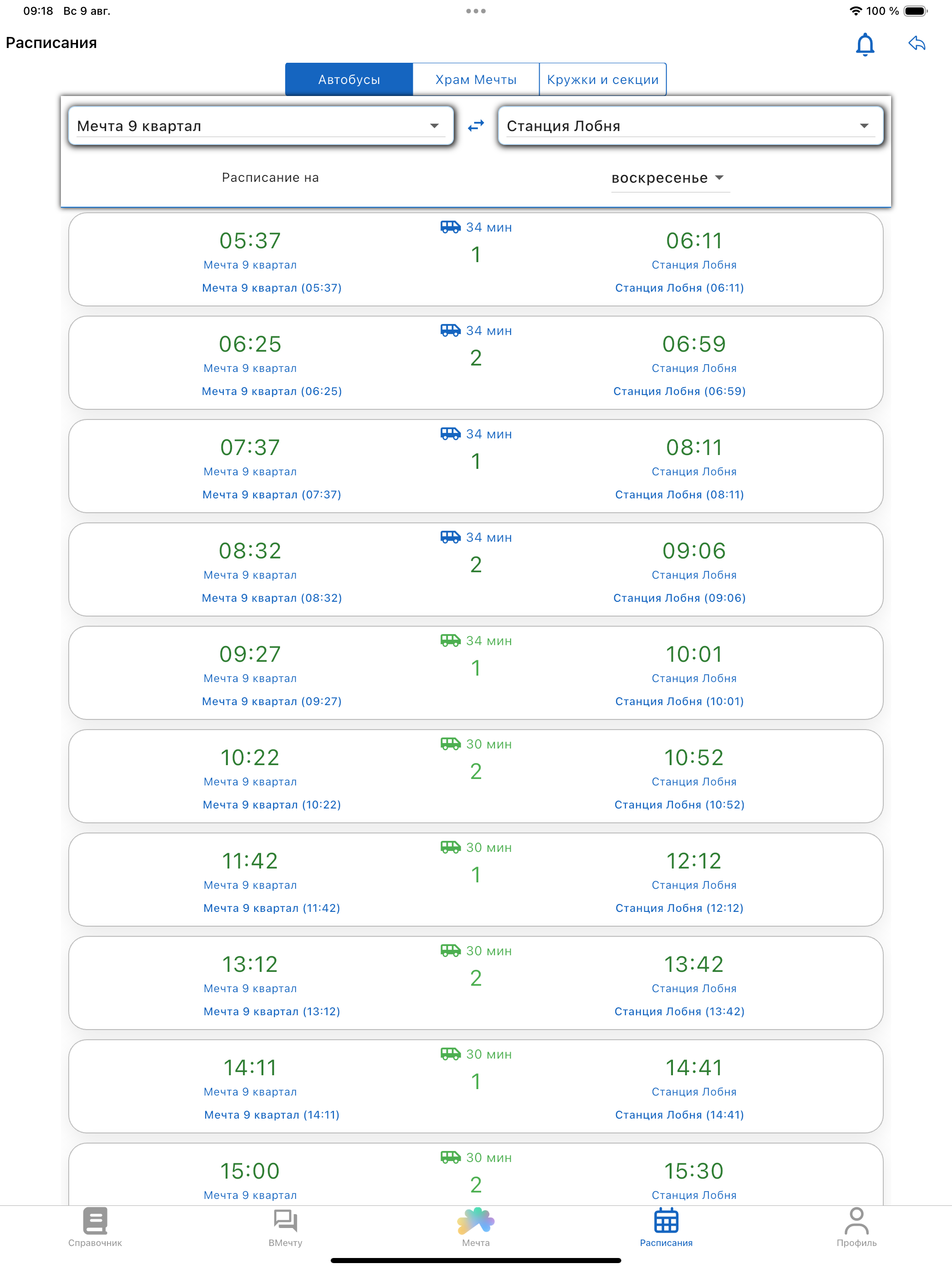Tap bus icon on 13:12 trip

tap(451, 951)
